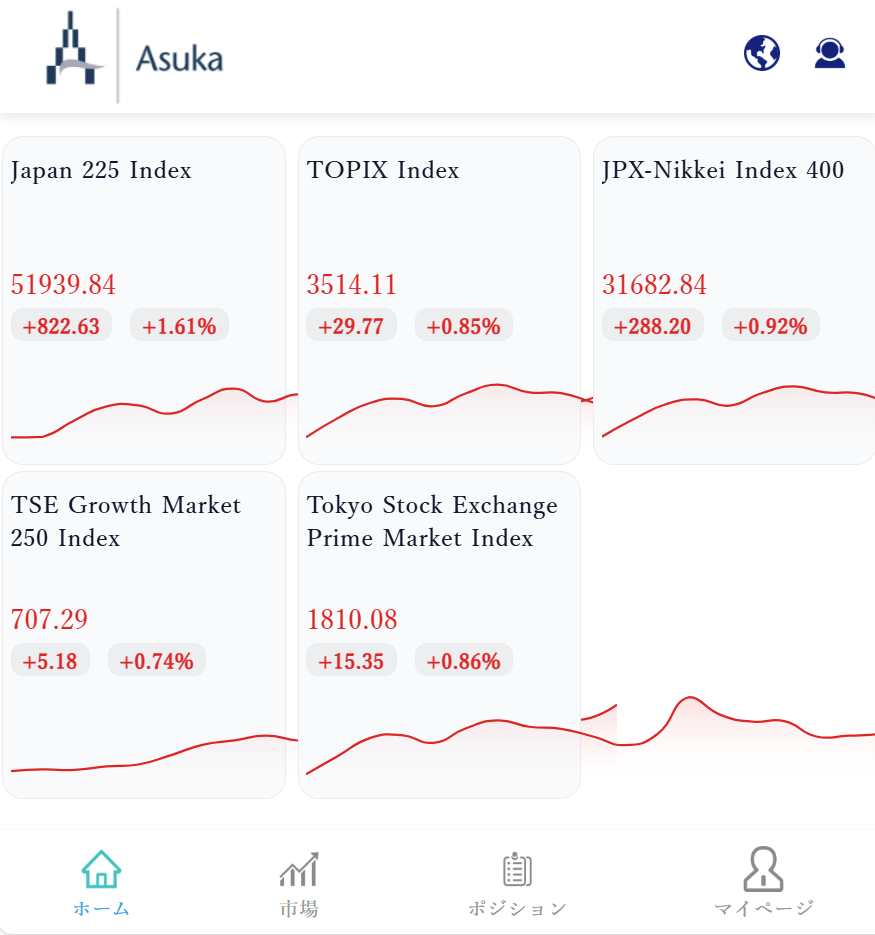Select TSE Growth Market 250 Index title
The image size is (875, 935).
[126, 521]
